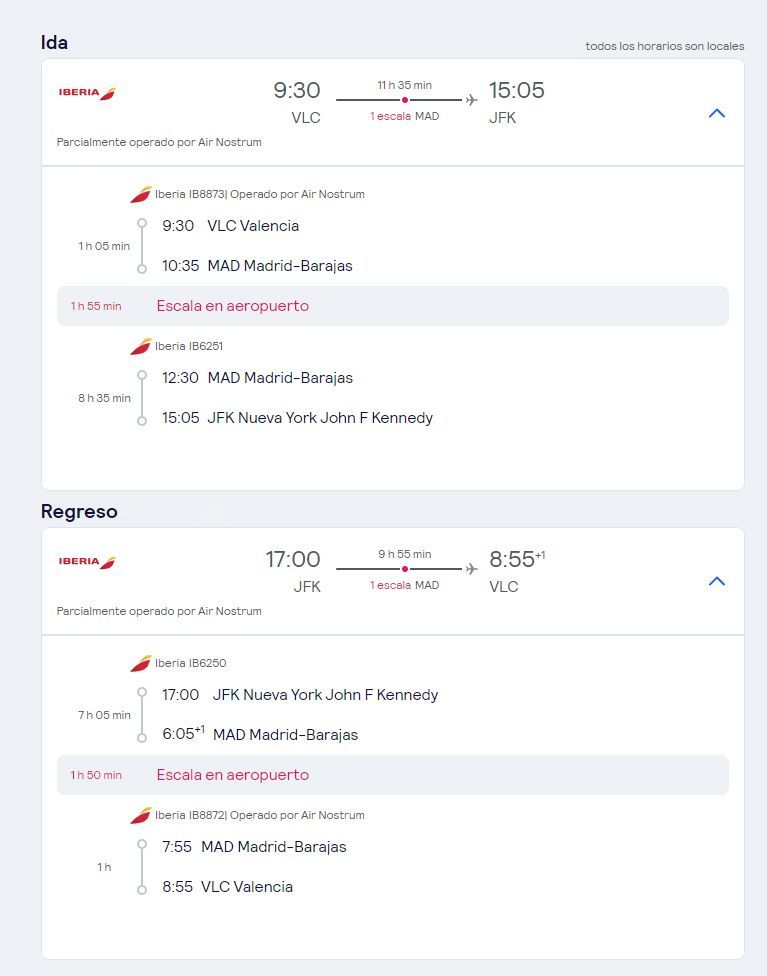Click '1 escala MAD' under 9 h 55 min

click(x=405, y=585)
